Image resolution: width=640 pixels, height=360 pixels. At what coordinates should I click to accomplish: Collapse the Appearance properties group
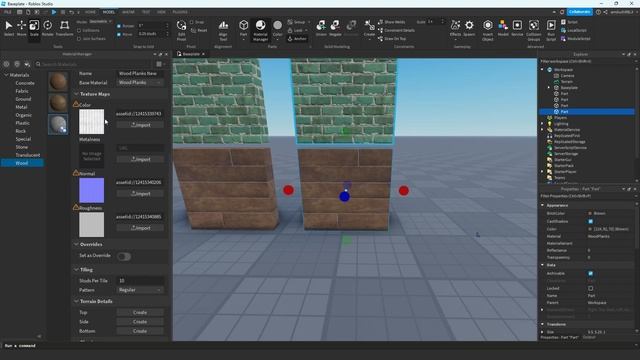(542, 205)
